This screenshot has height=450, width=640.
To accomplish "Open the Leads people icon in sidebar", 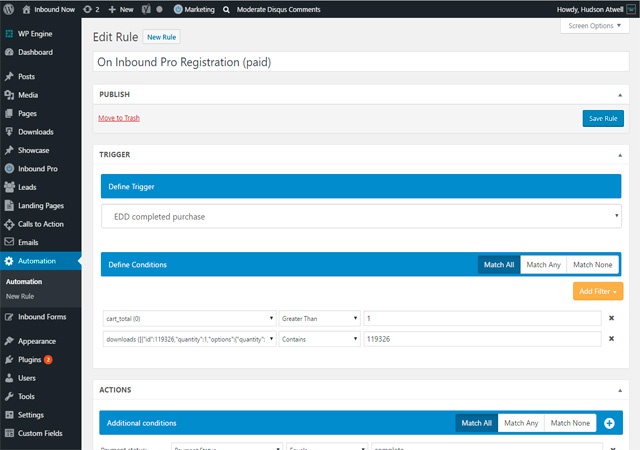I will (9, 187).
